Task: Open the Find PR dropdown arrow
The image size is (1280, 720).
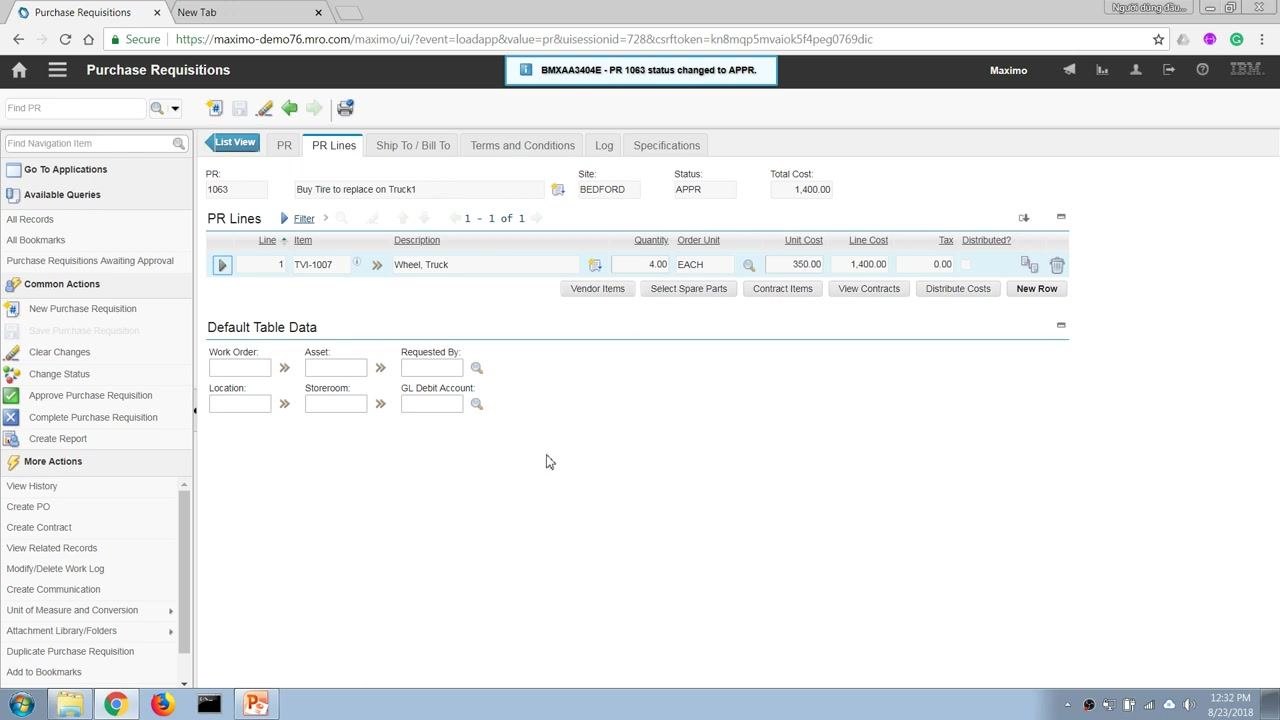Action: coord(175,108)
